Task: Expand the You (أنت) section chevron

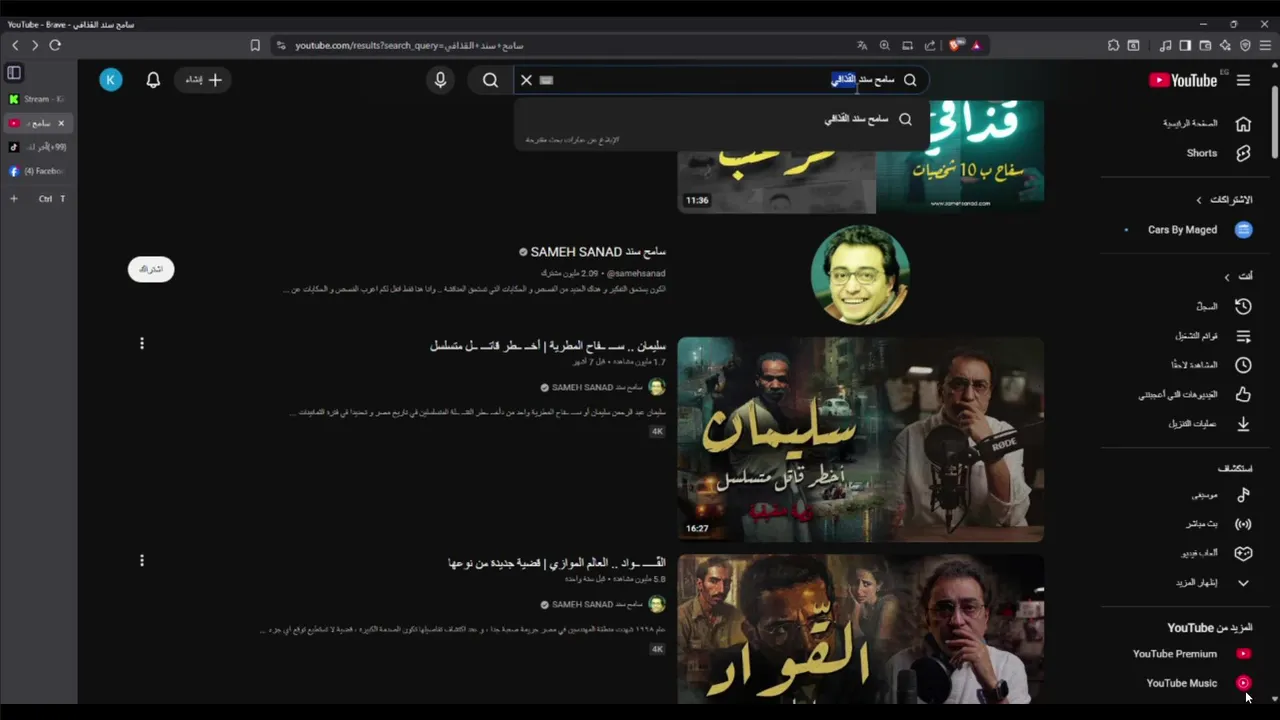Action: (x=1227, y=276)
